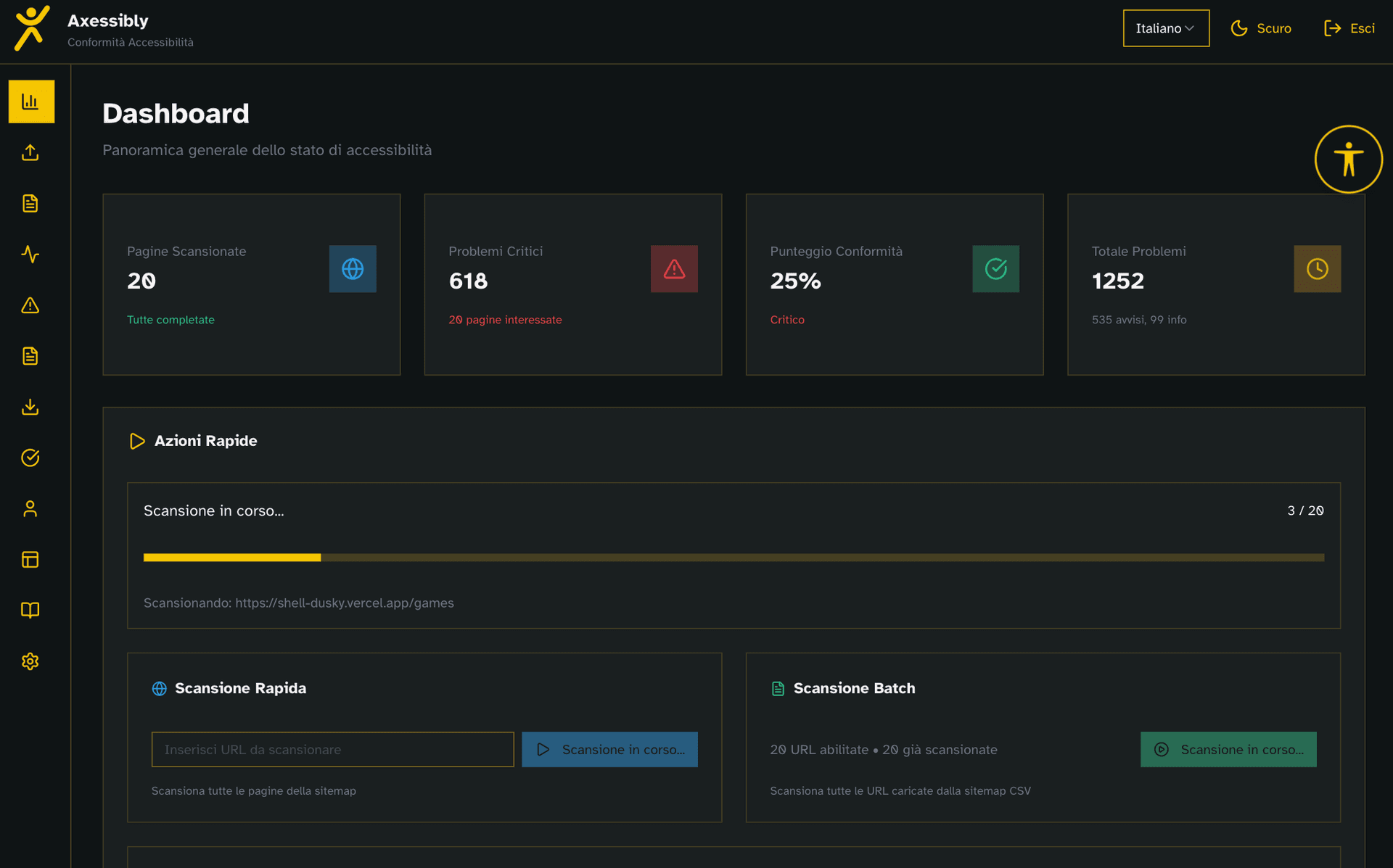Click the accessibility widget button on the right
This screenshot has height=868, width=1393.
(x=1348, y=159)
